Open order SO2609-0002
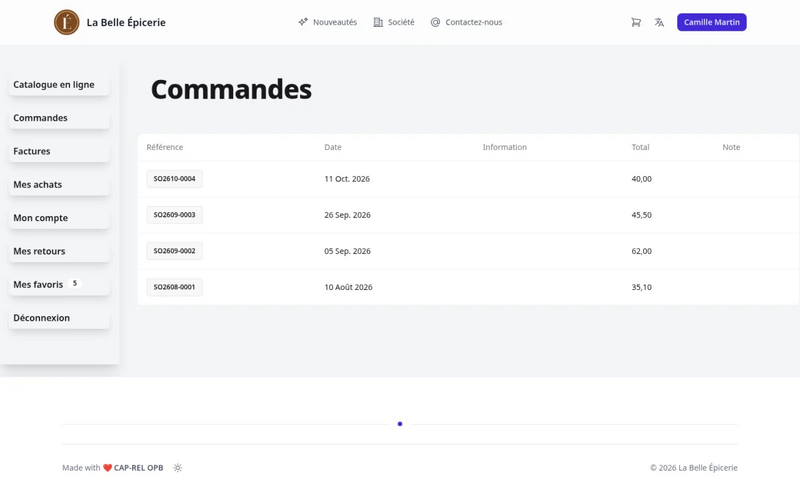 (174, 251)
